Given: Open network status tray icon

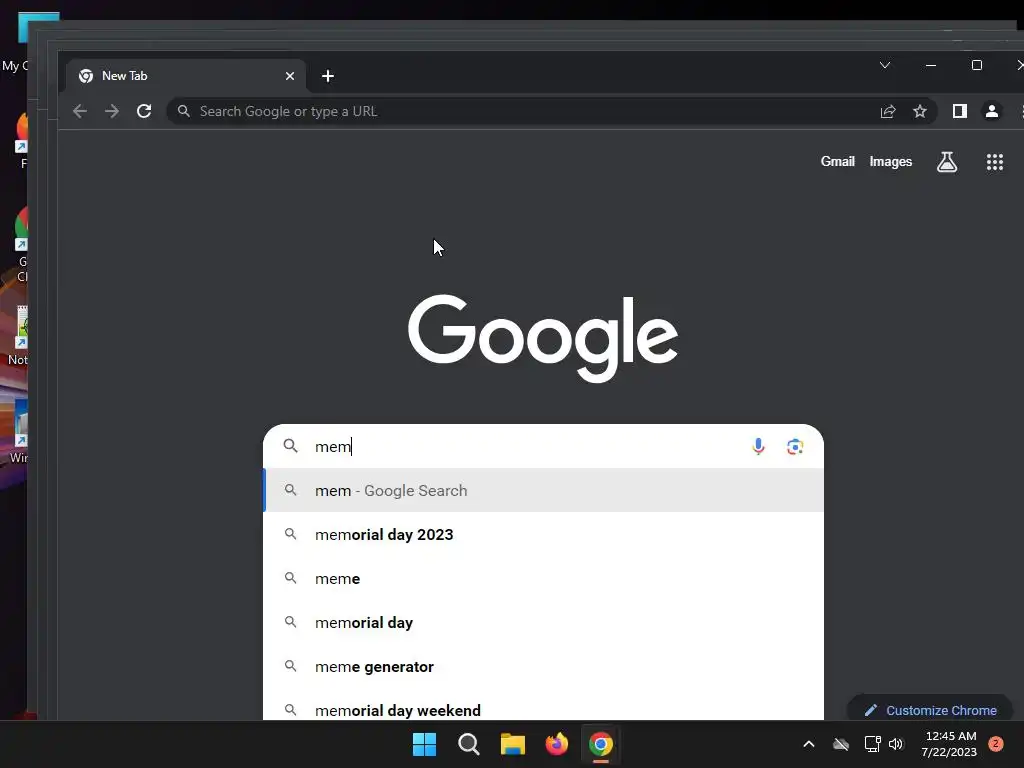Looking at the screenshot, I should pyautogui.click(x=872, y=744).
